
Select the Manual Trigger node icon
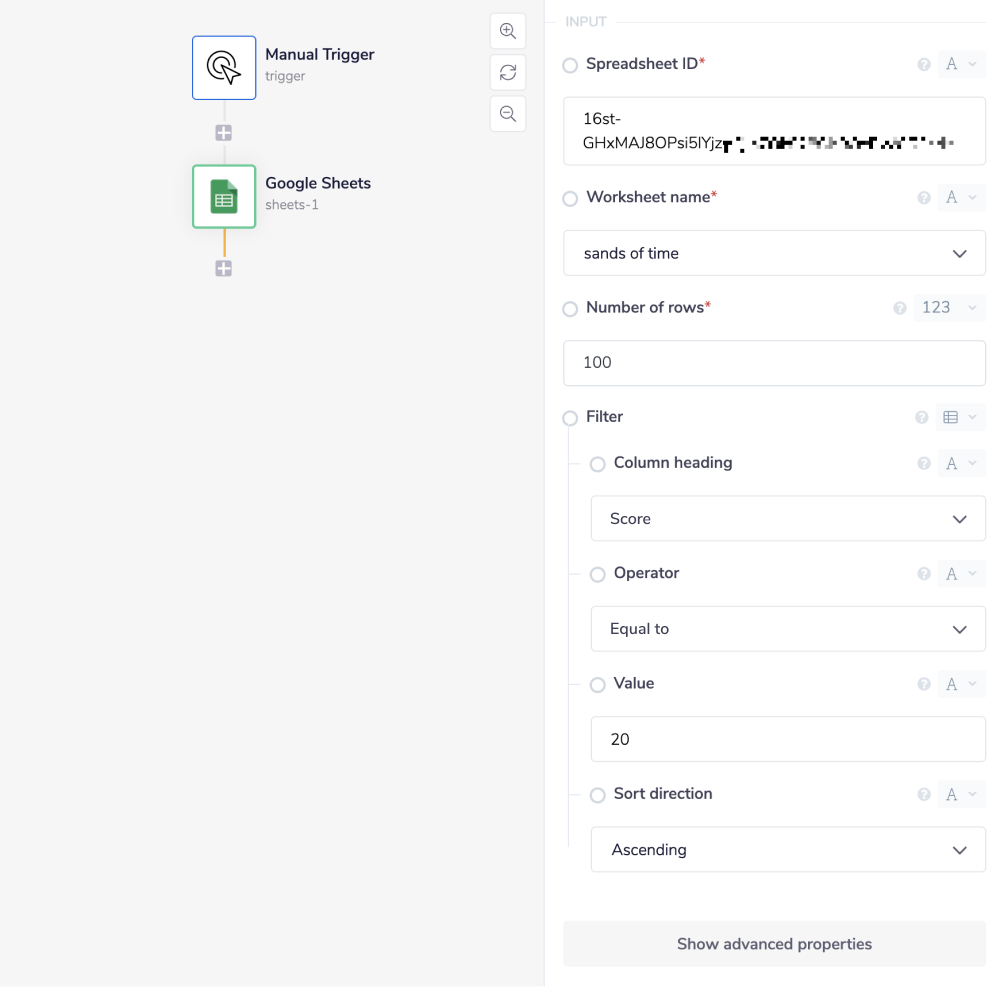click(223, 67)
